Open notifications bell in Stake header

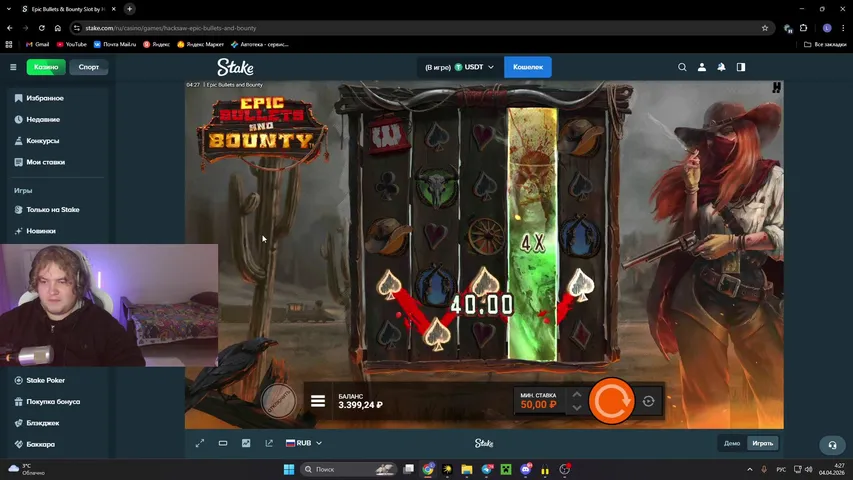[x=721, y=67]
